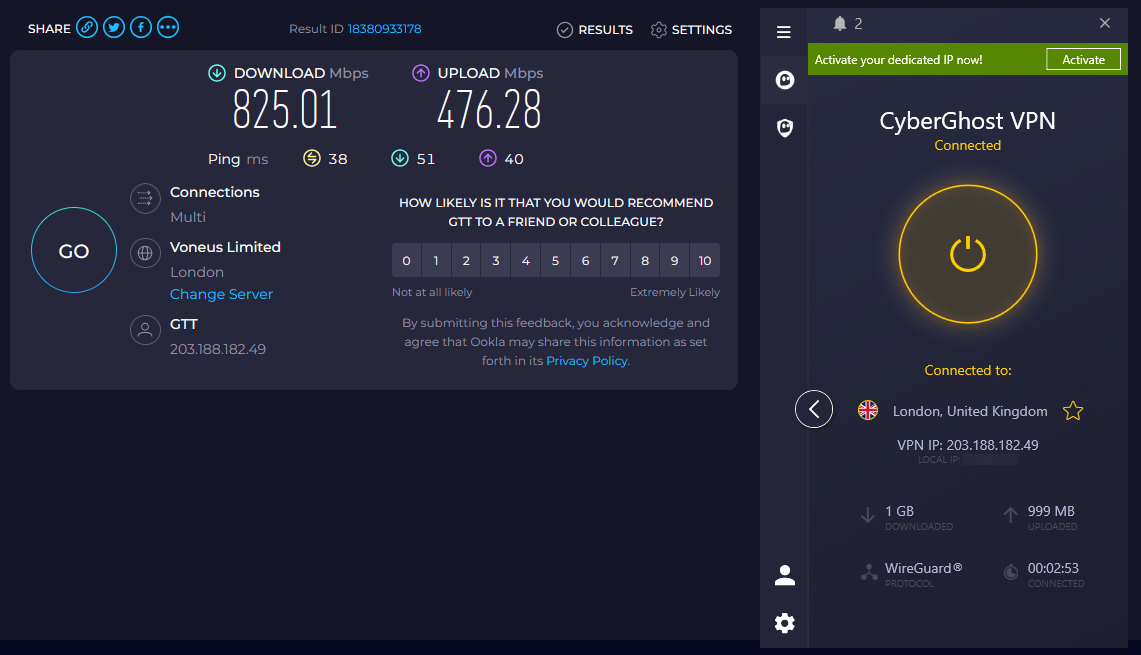Rate recommendation score 3
Image resolution: width=1141 pixels, height=655 pixels.
coord(496,261)
